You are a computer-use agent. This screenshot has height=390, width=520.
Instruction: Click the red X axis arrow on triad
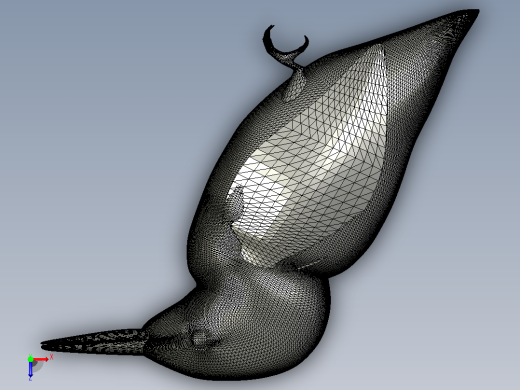click(x=41, y=359)
